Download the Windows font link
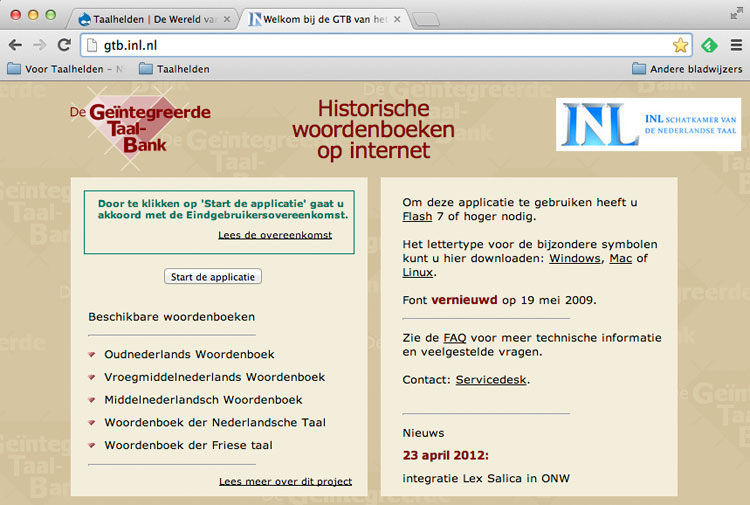Viewport: 750px width, 505px height. [x=575, y=258]
